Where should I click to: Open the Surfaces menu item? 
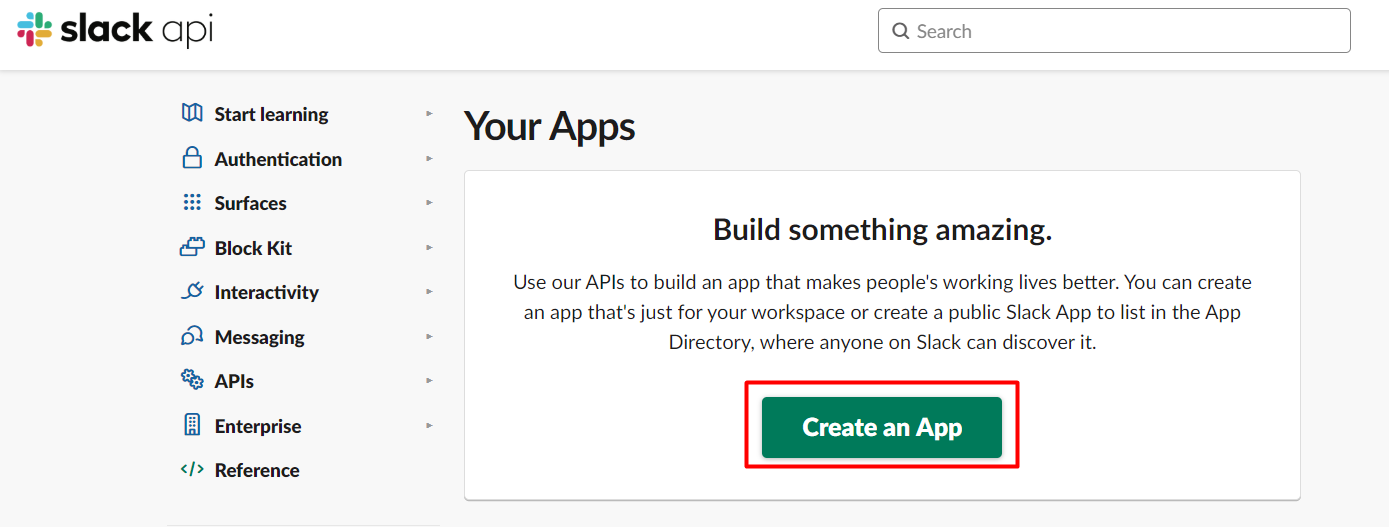point(250,203)
